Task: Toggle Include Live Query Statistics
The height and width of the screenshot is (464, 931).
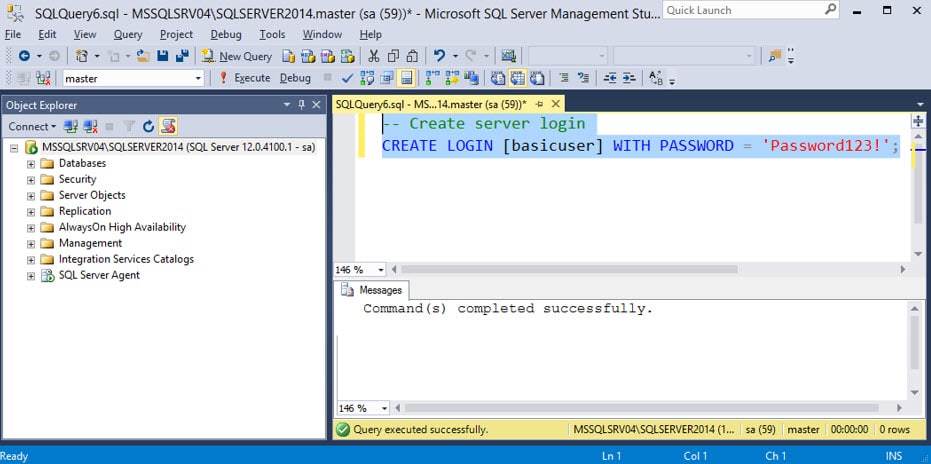Action: [x=452, y=78]
